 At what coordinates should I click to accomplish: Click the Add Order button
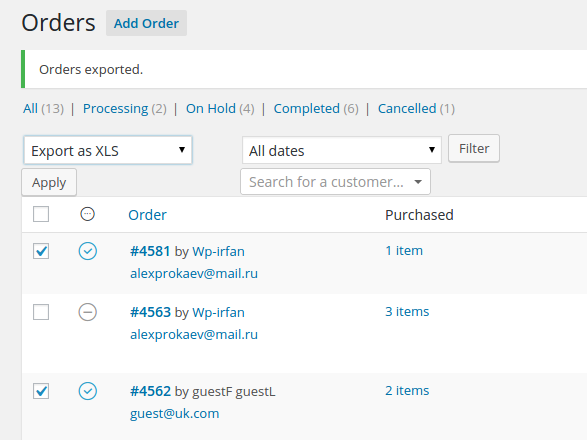pos(146,23)
